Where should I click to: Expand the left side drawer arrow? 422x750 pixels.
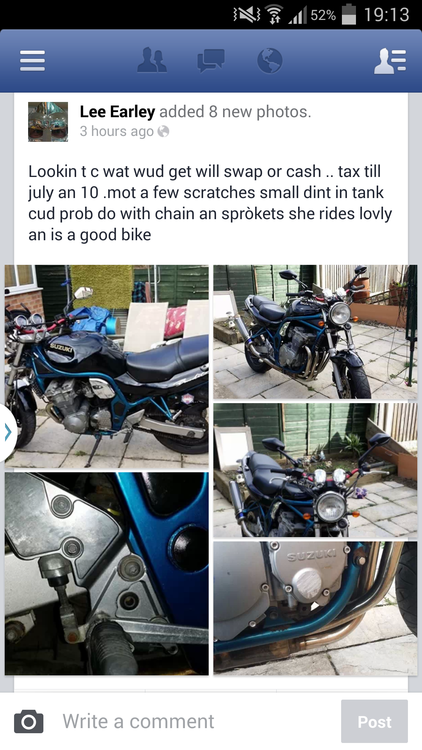point(8,432)
